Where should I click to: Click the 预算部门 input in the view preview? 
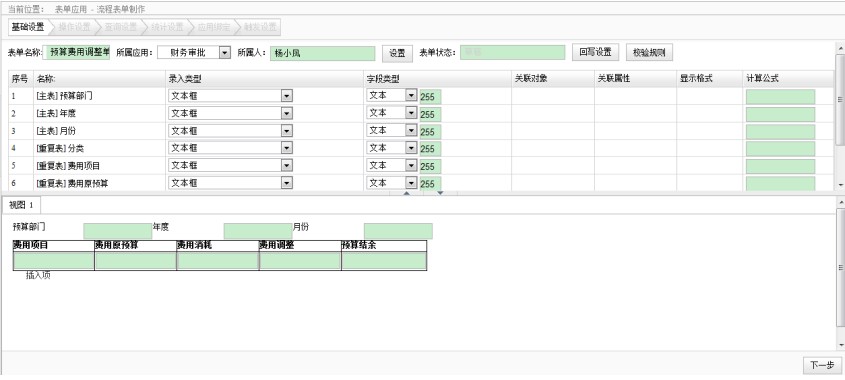(117, 231)
